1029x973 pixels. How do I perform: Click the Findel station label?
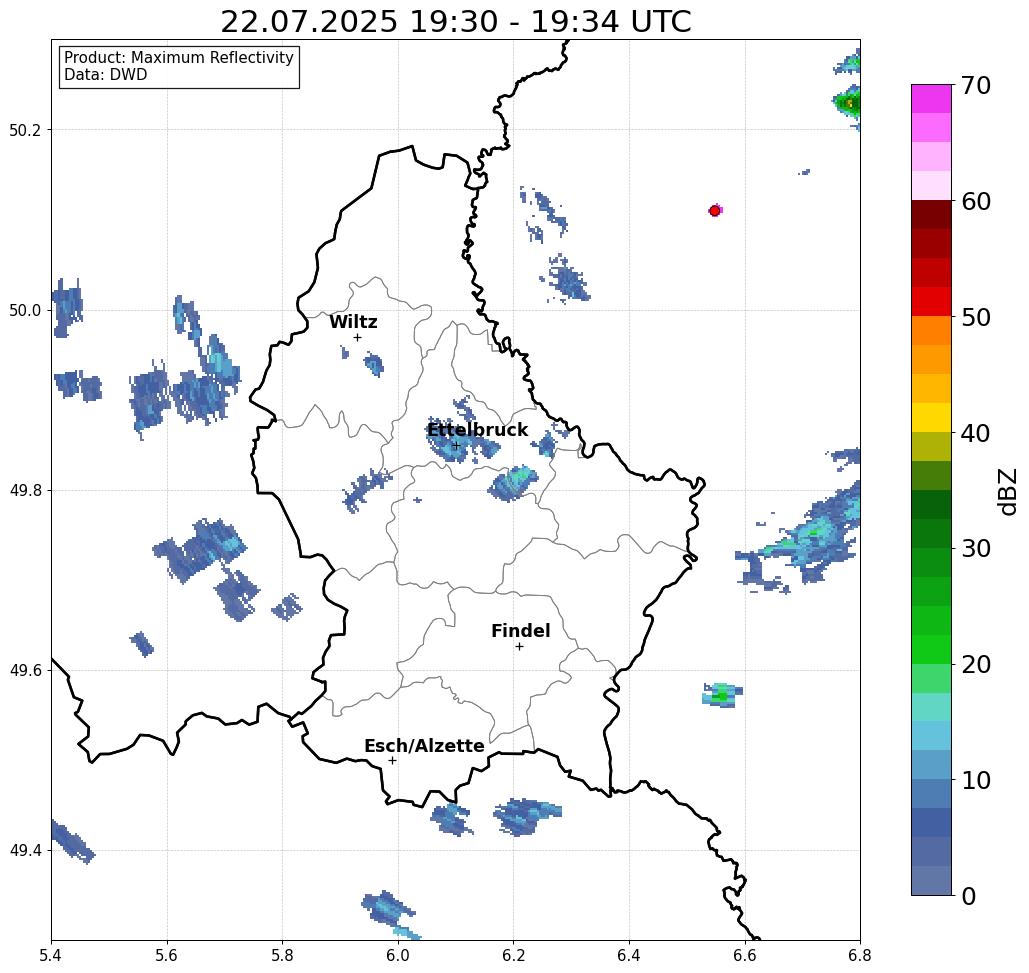click(x=520, y=631)
